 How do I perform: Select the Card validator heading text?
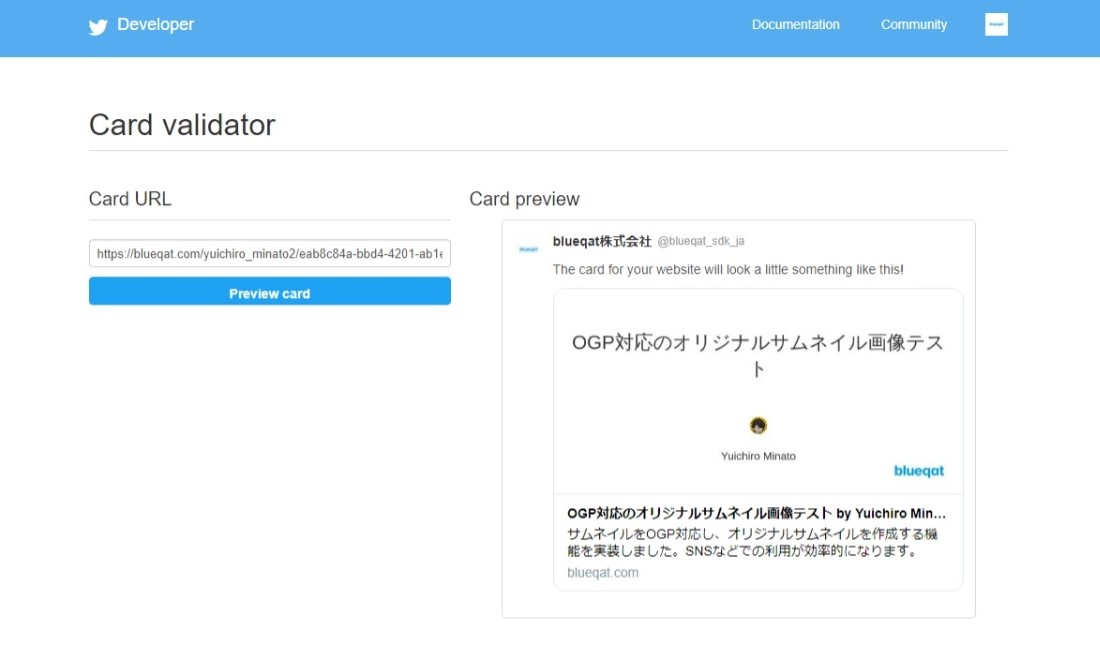click(182, 125)
